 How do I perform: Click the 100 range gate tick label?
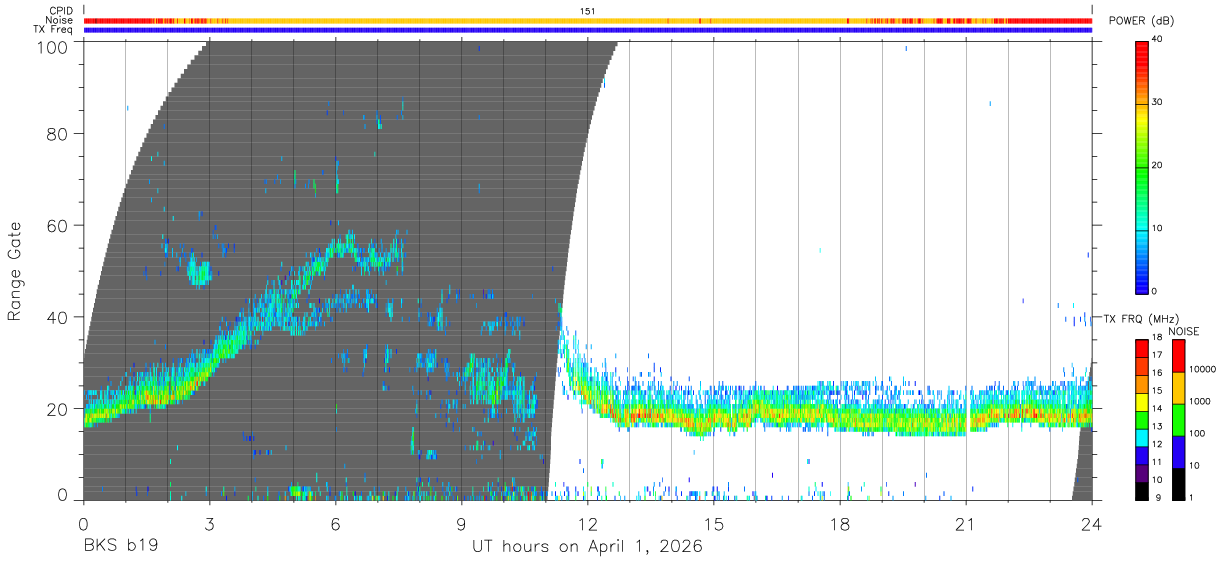[53, 47]
